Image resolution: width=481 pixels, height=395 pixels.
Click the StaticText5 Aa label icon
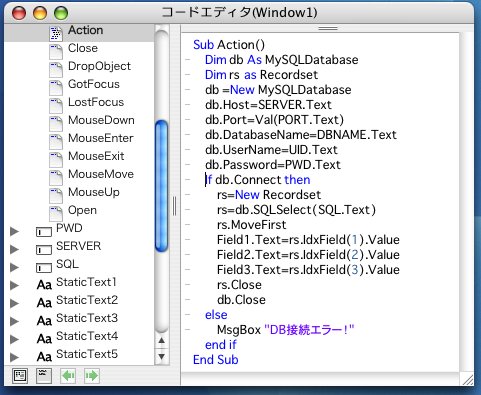click(x=44, y=357)
